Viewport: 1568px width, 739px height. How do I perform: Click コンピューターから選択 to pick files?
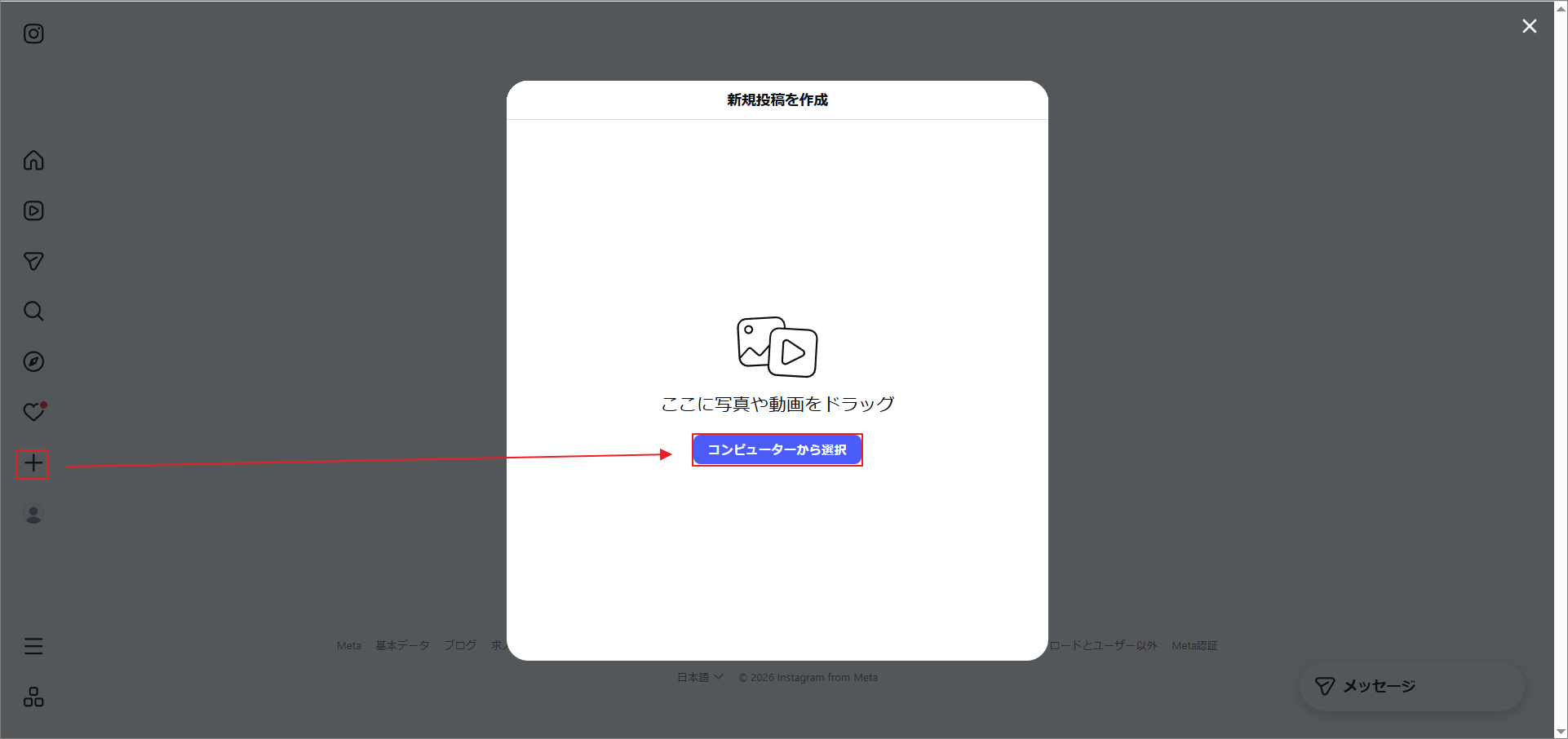click(777, 449)
